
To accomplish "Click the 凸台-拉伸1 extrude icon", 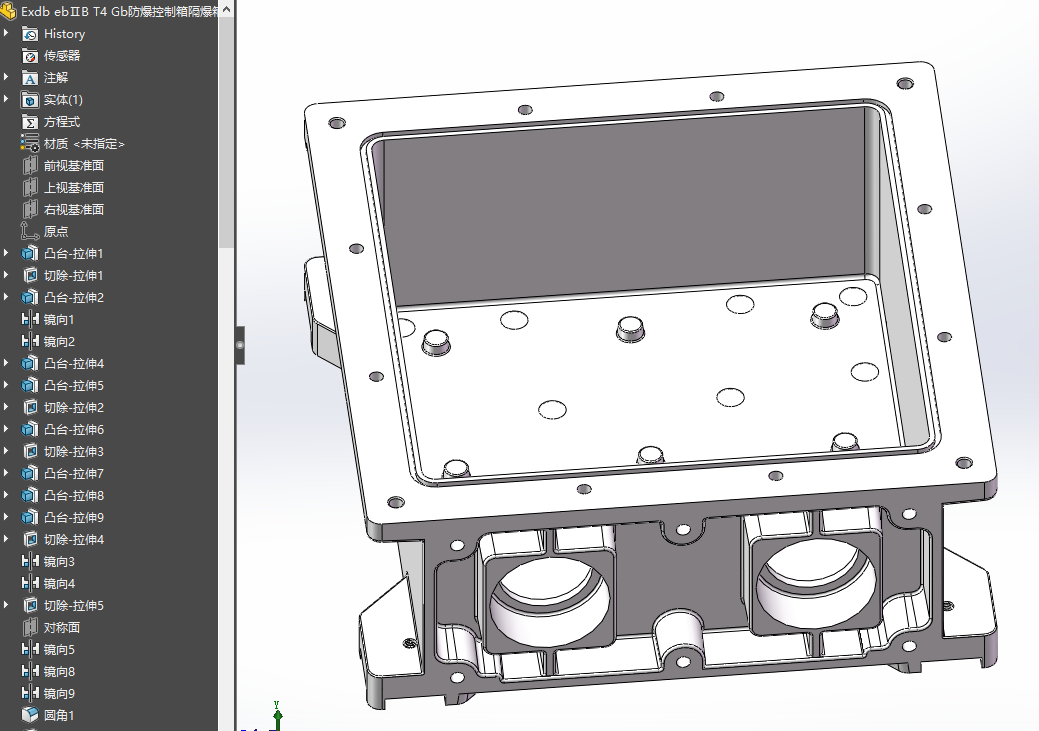I will click(x=30, y=253).
